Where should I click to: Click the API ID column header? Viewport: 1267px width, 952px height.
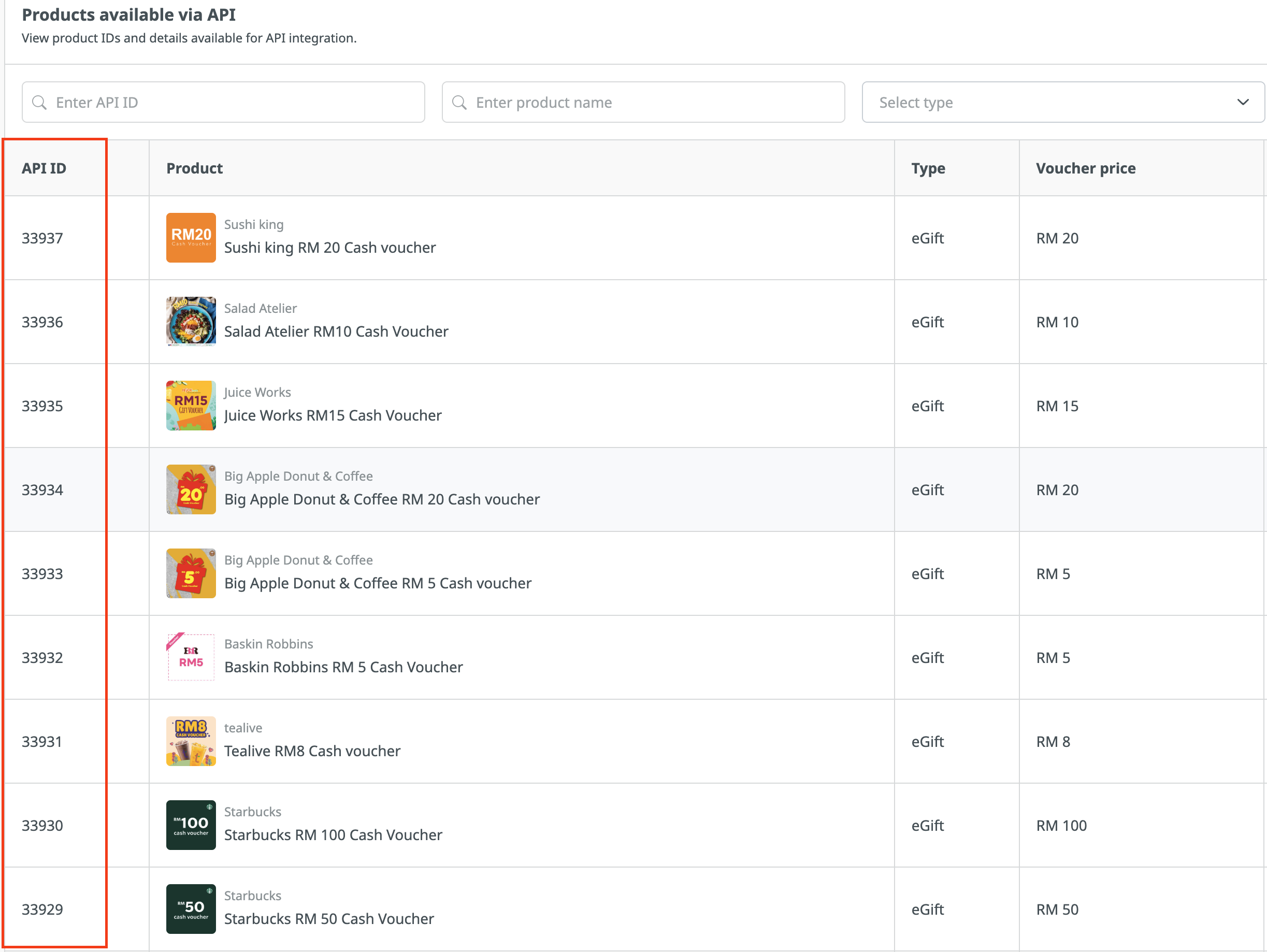[x=44, y=168]
